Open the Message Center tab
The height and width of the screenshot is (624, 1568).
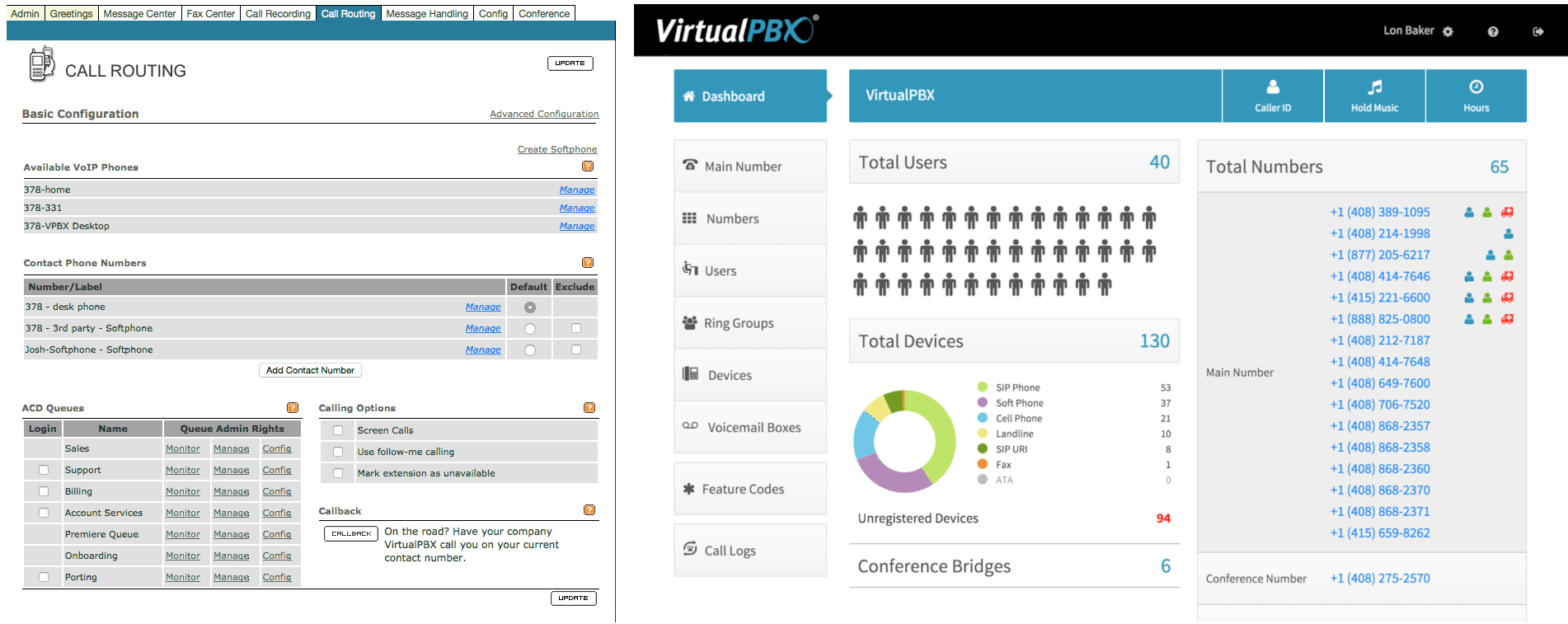(x=139, y=14)
